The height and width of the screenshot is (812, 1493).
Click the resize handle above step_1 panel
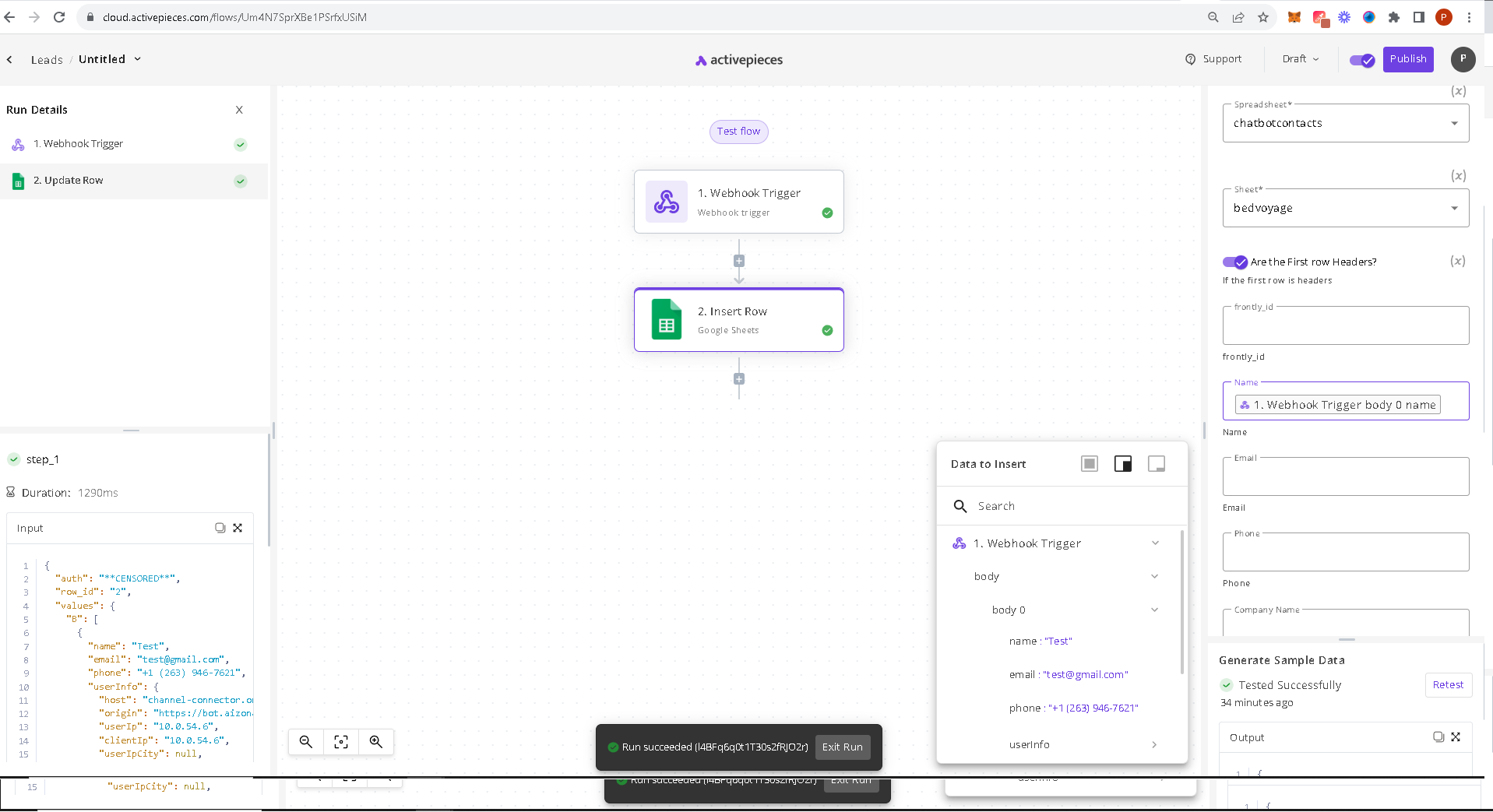[x=131, y=430]
